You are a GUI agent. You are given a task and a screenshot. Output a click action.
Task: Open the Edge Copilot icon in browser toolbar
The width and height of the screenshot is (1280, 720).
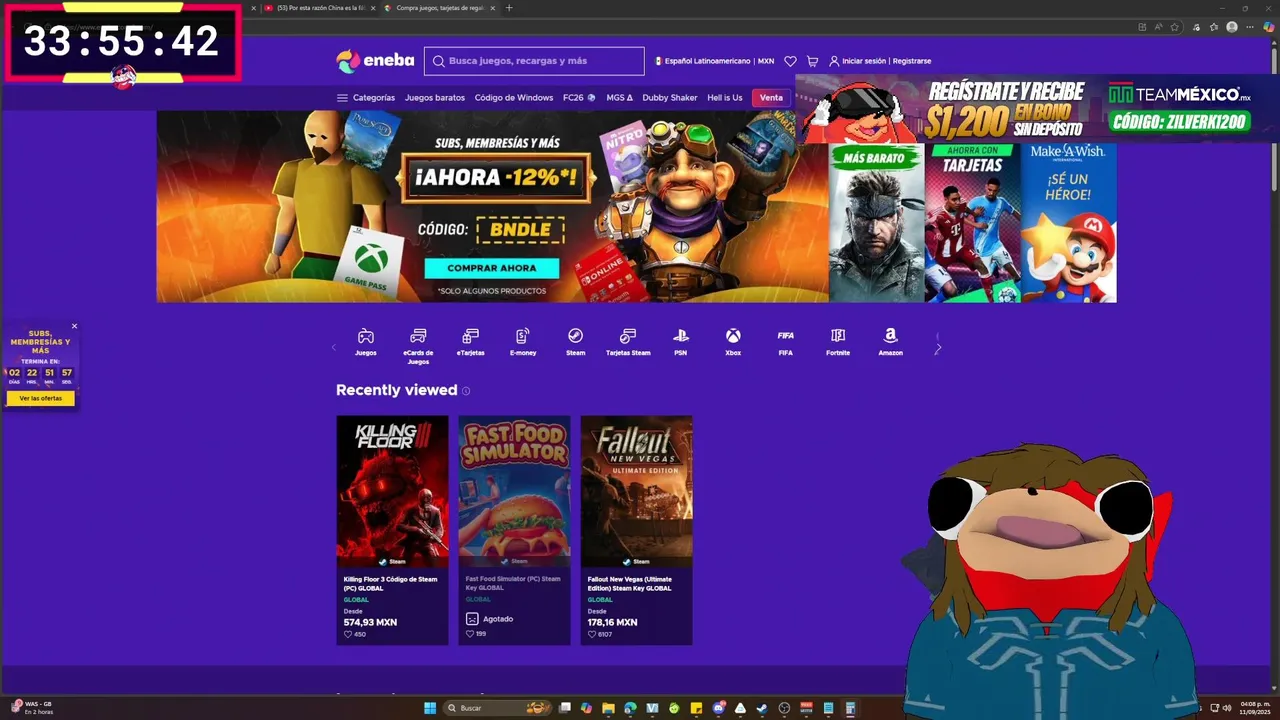click(1268, 27)
